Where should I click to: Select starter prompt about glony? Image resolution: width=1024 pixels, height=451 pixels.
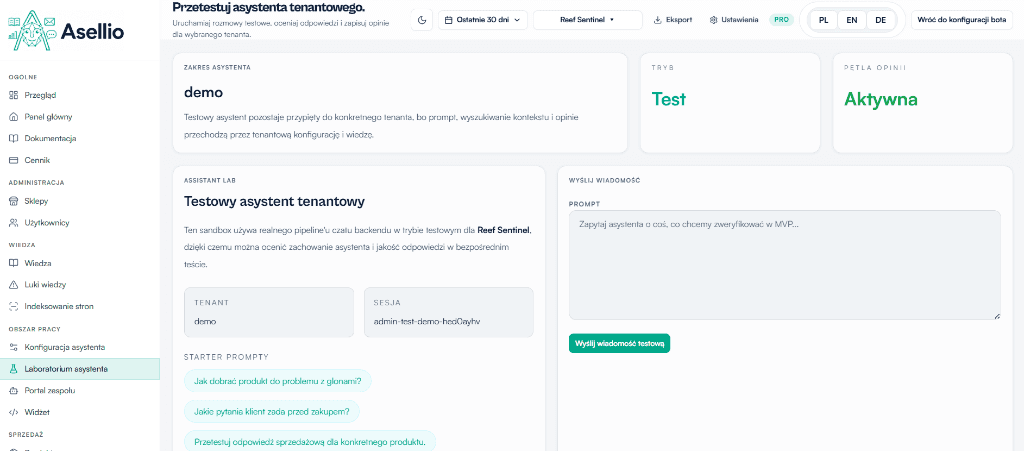point(278,380)
